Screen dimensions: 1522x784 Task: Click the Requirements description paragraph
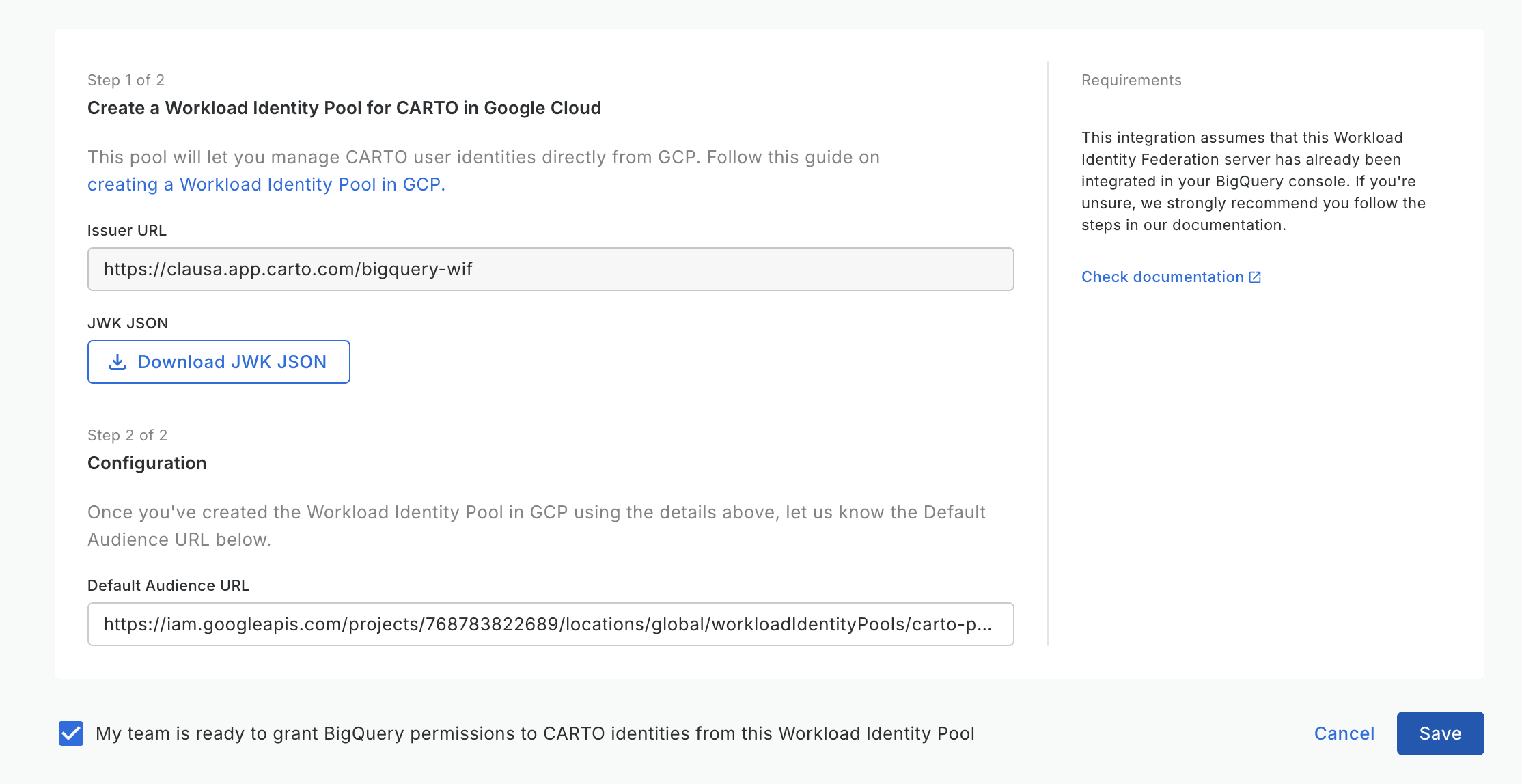pos(1253,182)
